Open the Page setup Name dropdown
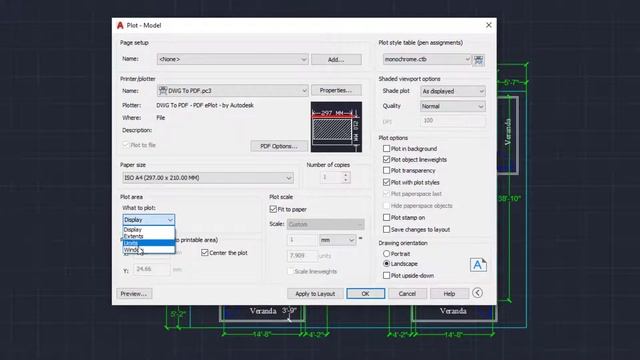 tap(232, 59)
